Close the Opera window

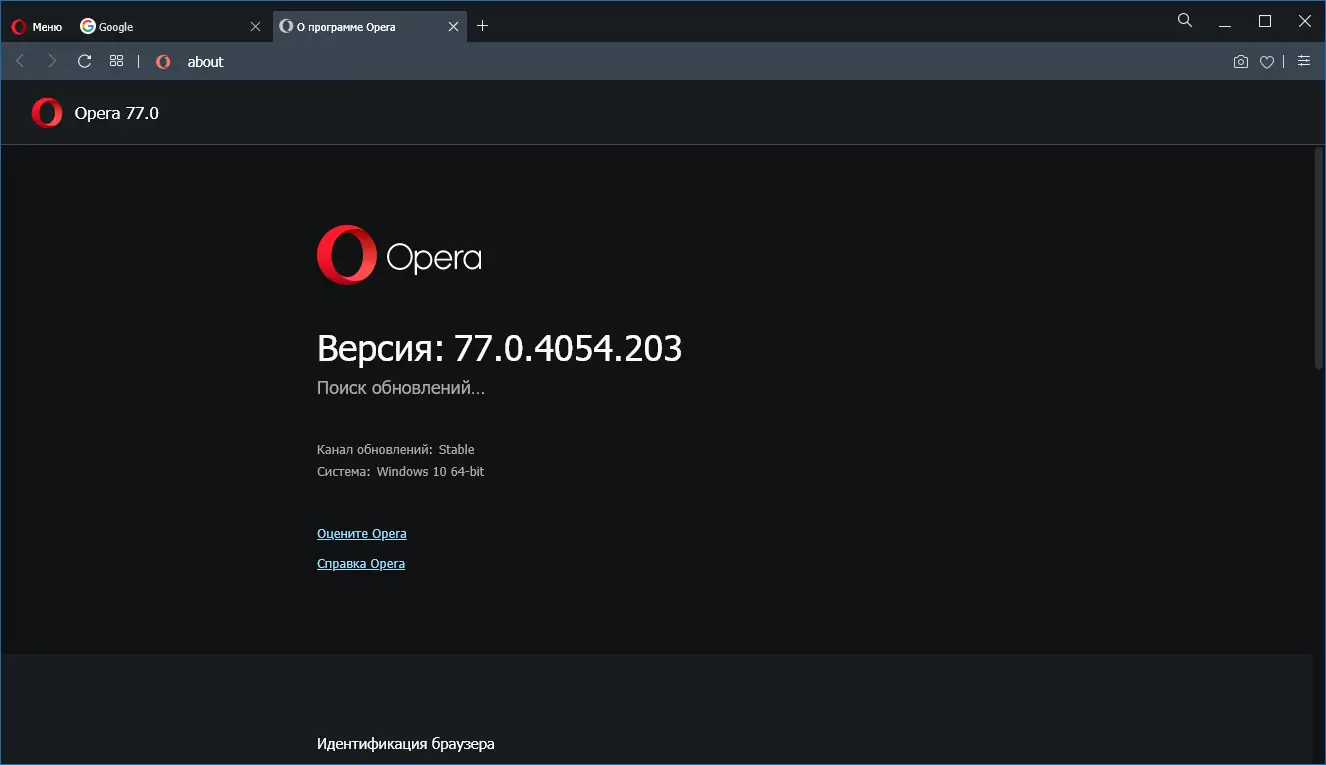click(x=1305, y=21)
